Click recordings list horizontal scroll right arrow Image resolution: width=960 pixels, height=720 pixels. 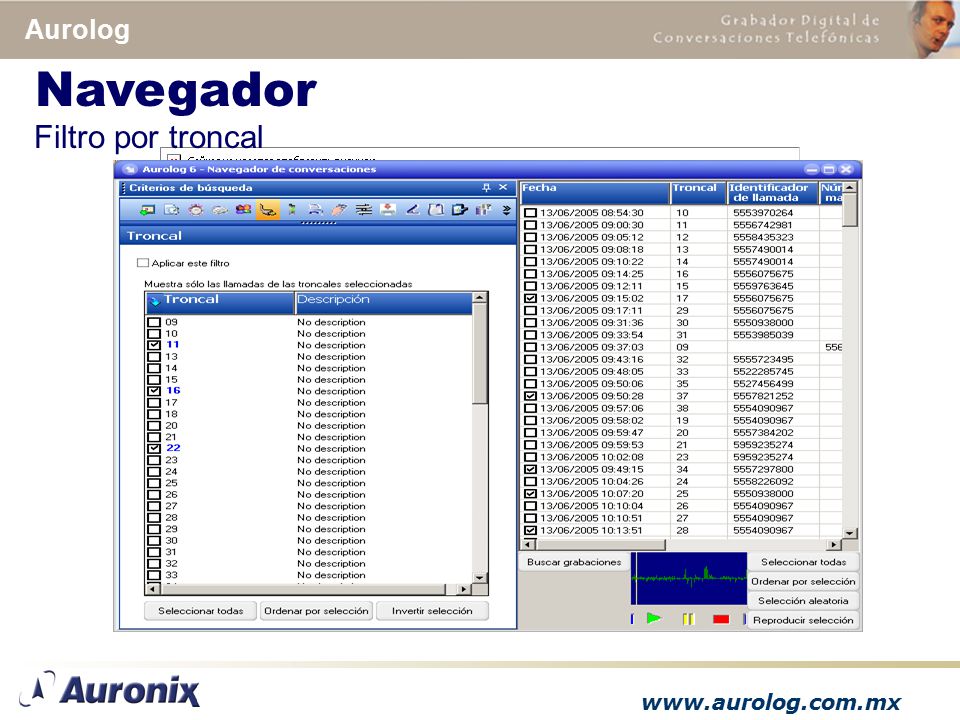pos(833,544)
